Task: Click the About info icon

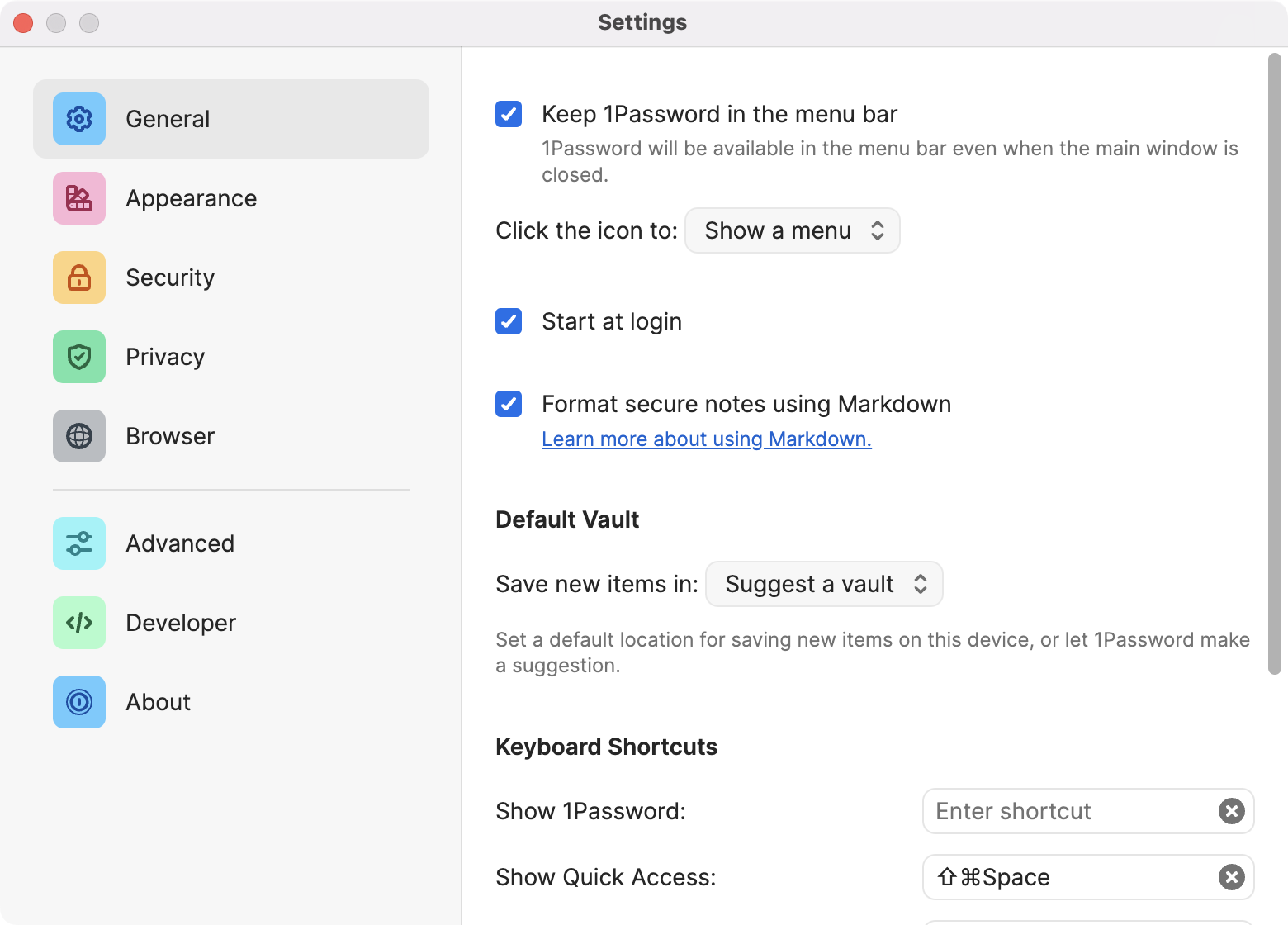Action: (x=78, y=702)
